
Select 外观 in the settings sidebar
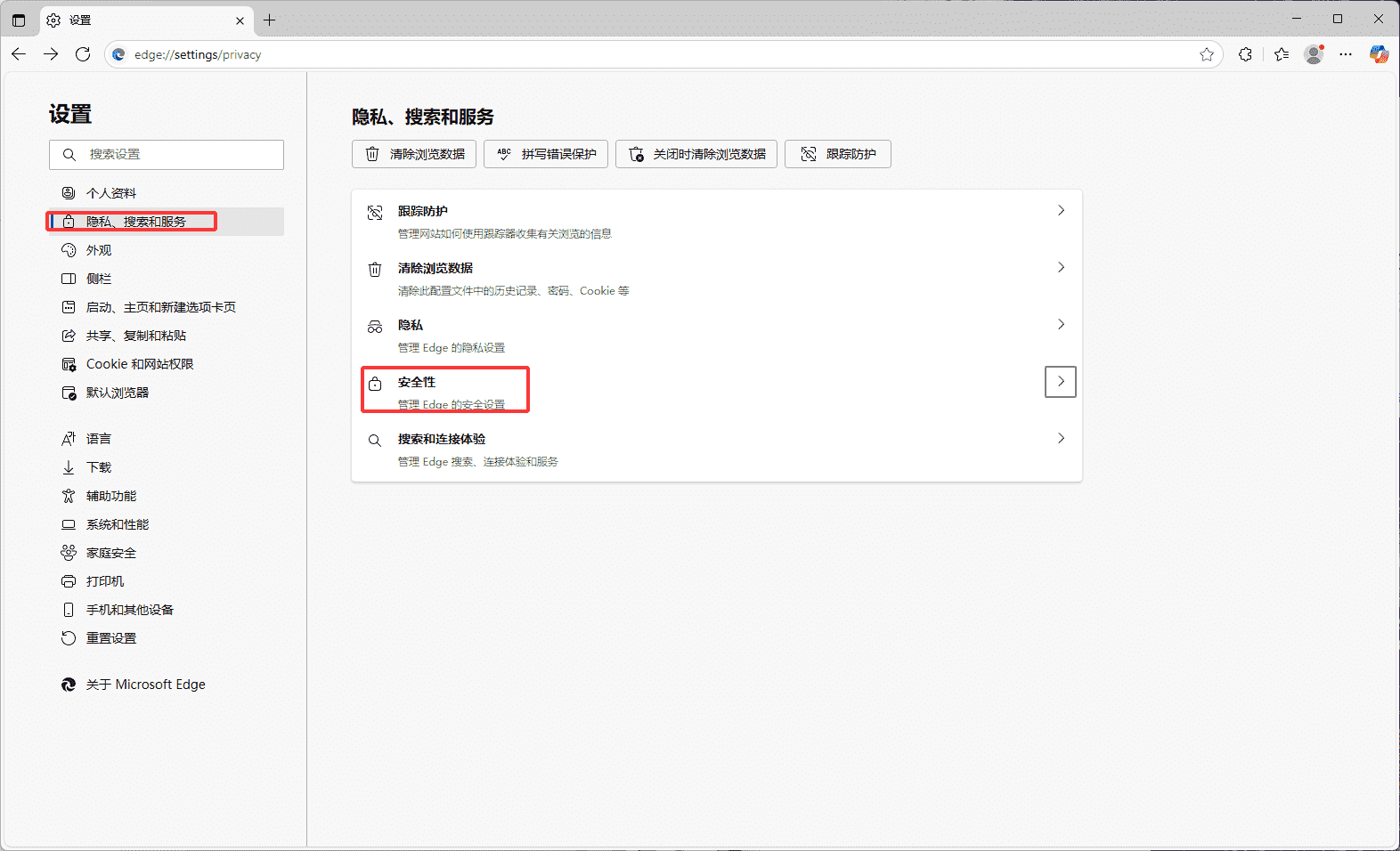pos(99,250)
